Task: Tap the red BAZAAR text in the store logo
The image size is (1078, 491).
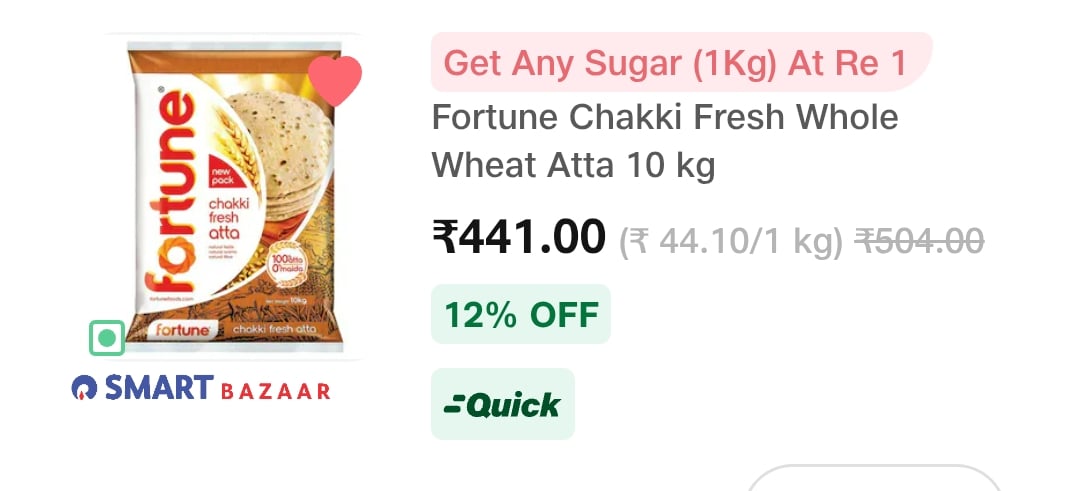Action: 276,391
